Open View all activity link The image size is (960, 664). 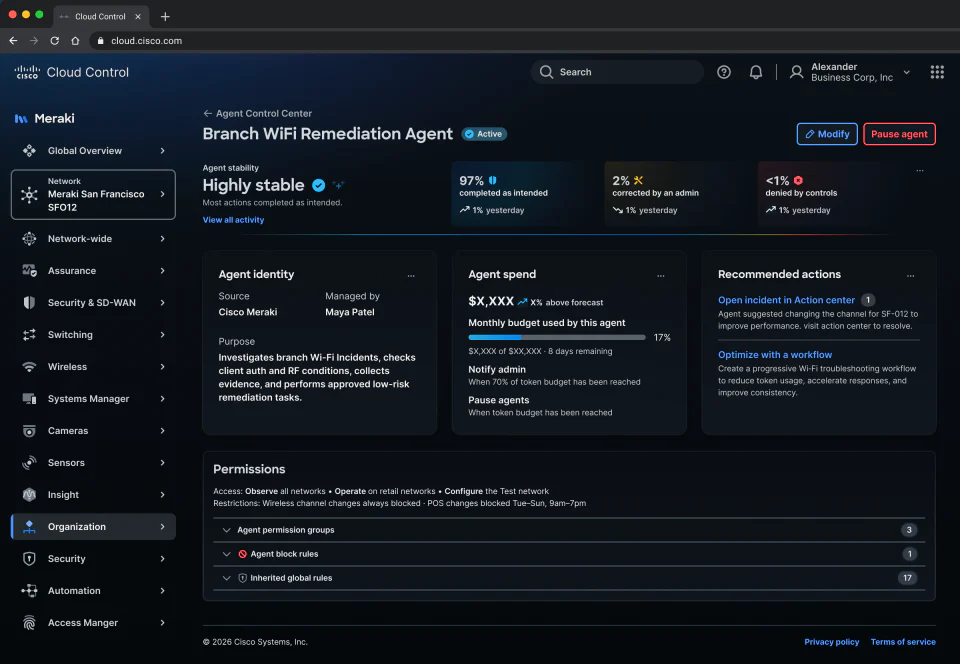point(233,220)
